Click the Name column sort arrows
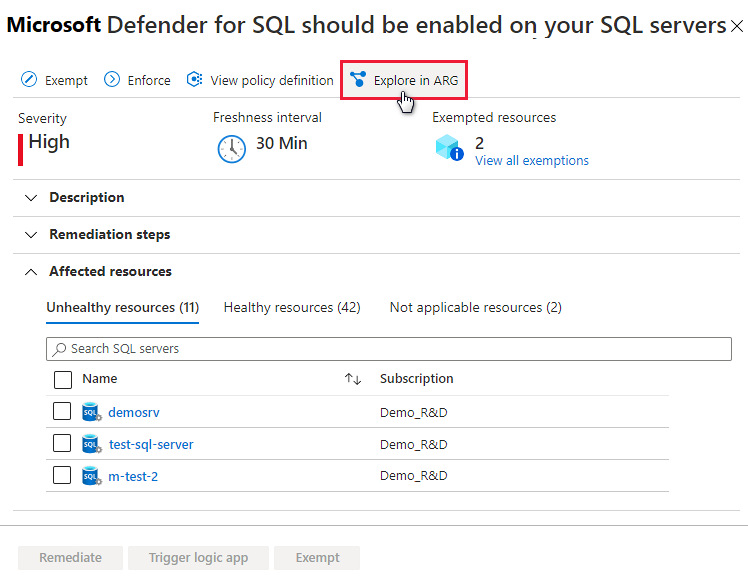 pyautogui.click(x=352, y=379)
